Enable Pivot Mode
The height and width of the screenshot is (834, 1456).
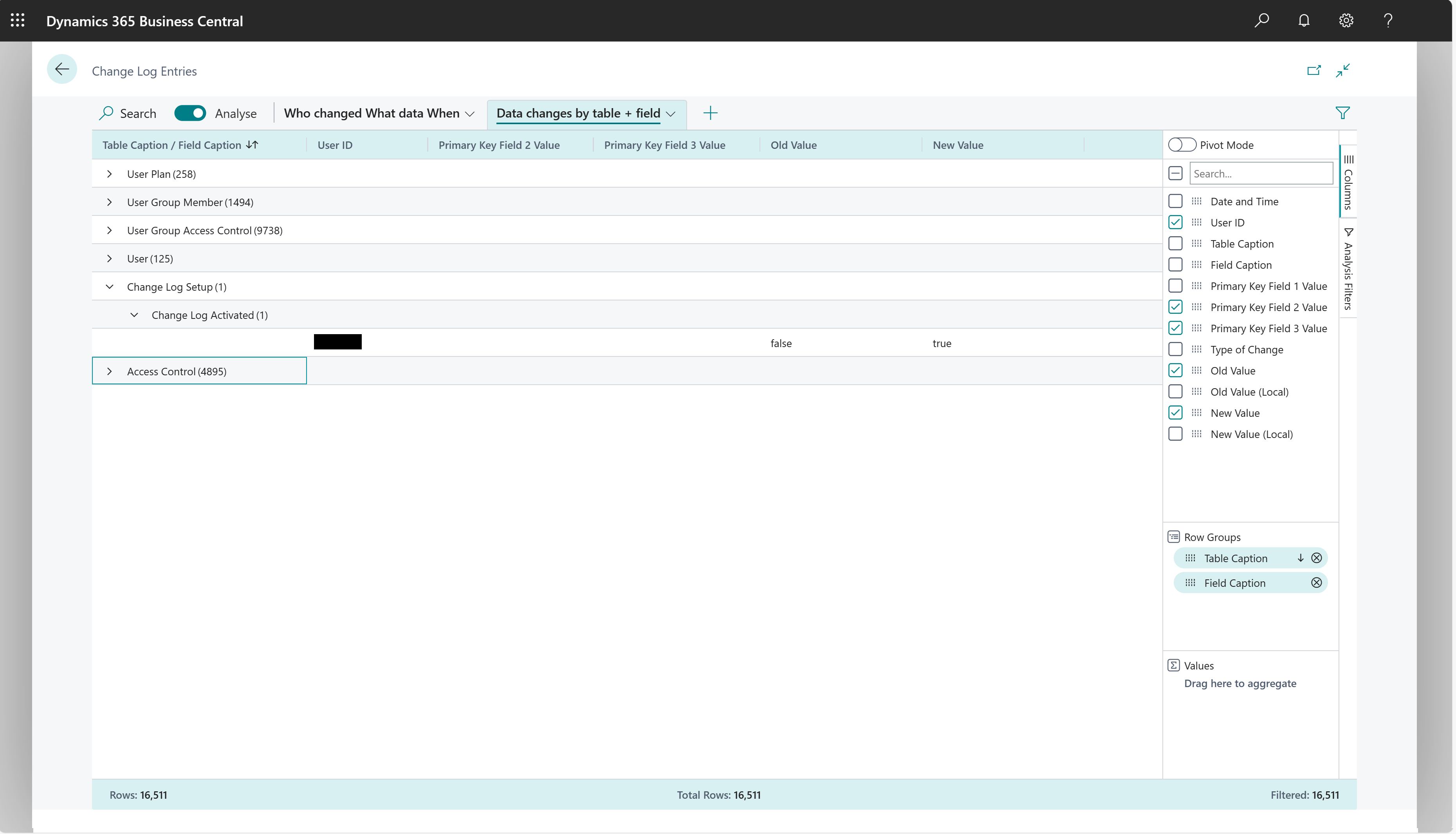pos(1181,144)
